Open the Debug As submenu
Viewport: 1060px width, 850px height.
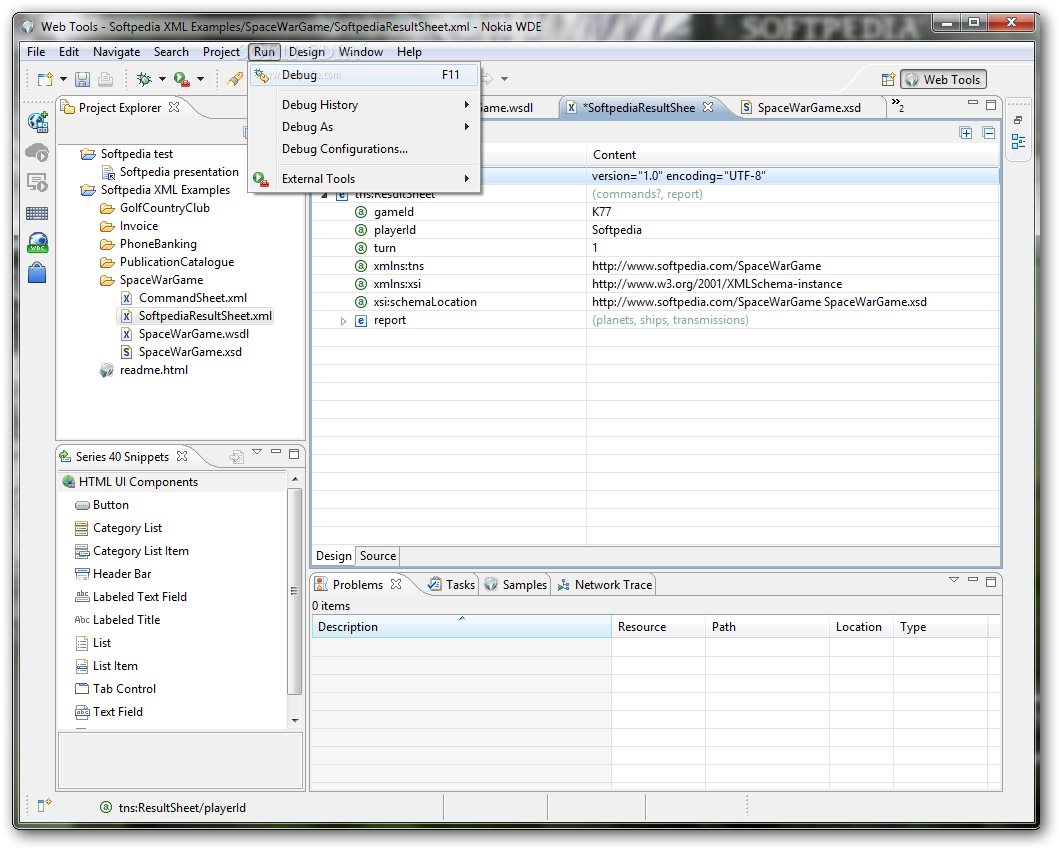pos(364,126)
